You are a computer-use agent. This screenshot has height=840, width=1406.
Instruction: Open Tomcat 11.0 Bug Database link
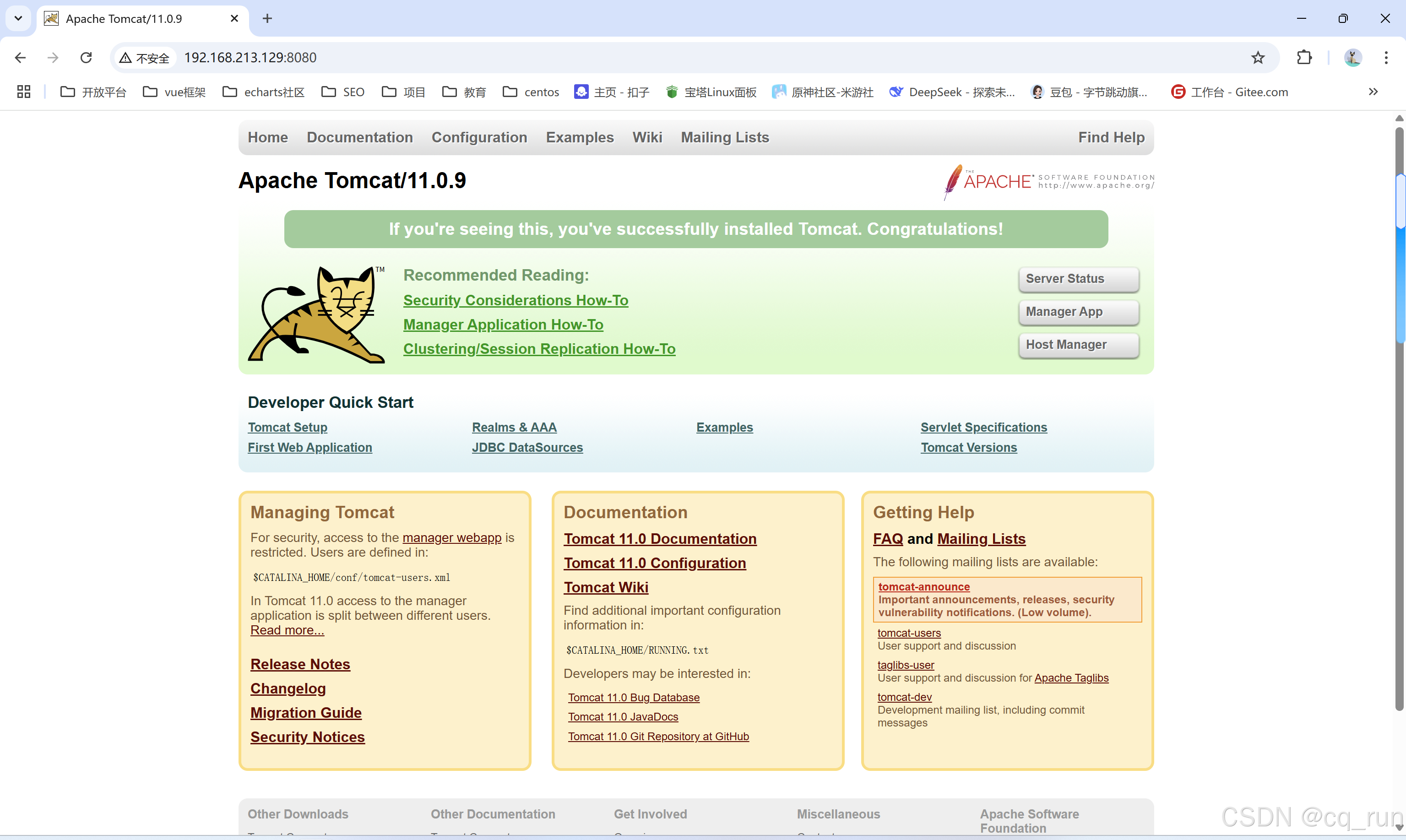click(x=634, y=698)
